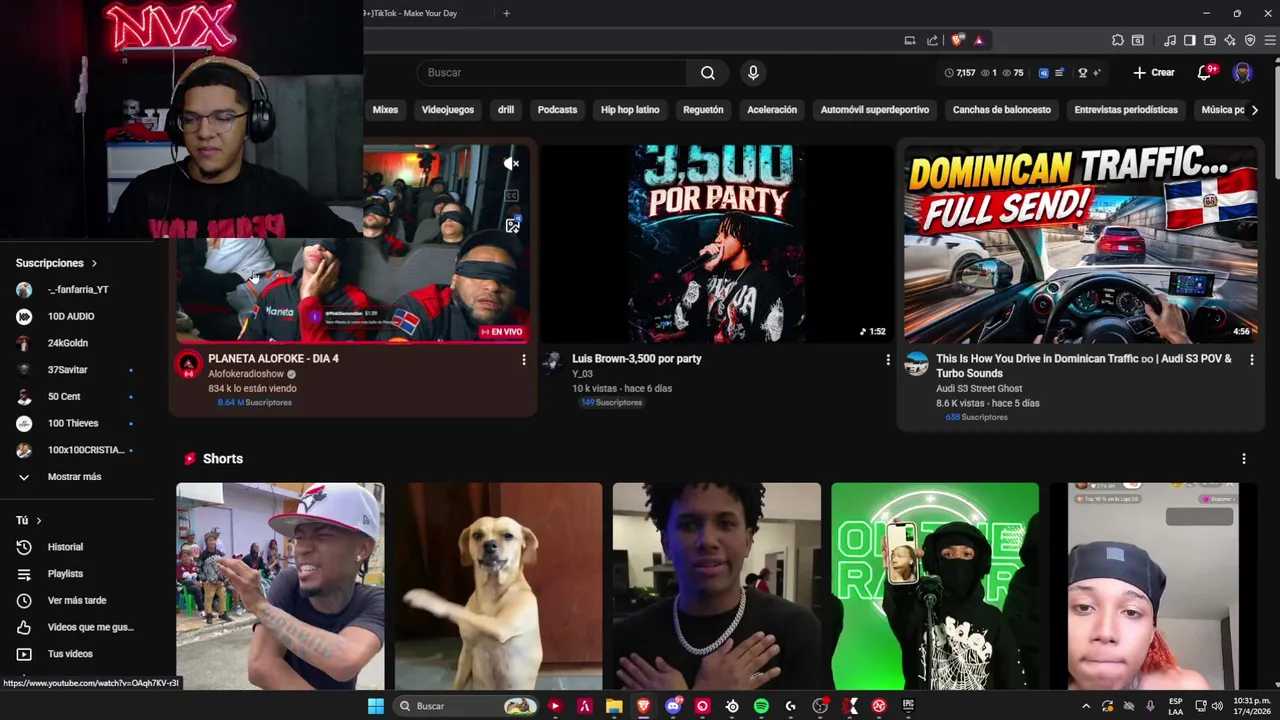Open the account avatar menu
This screenshot has height=720, width=1280.
[1242, 72]
